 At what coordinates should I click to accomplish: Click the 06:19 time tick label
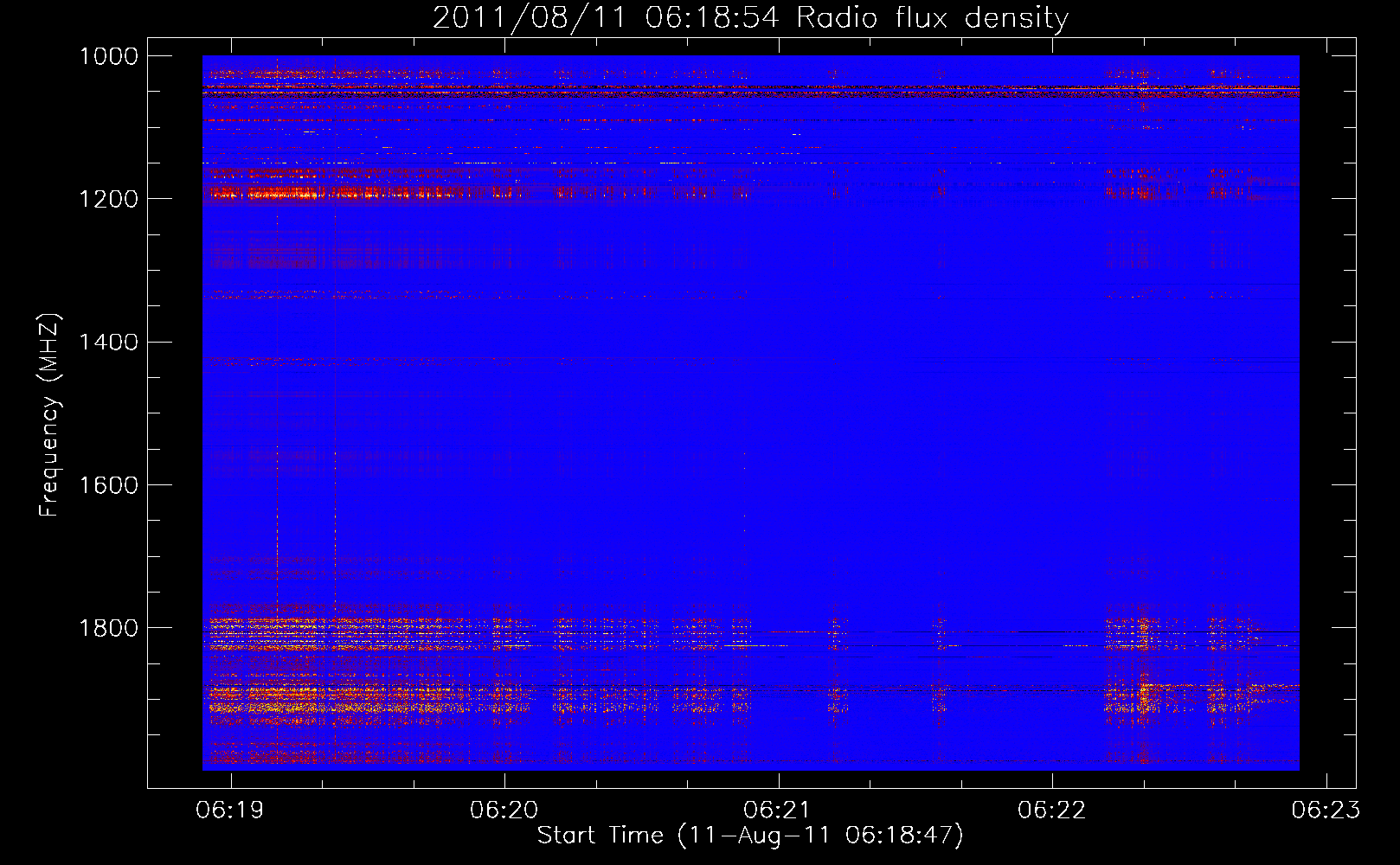(x=230, y=811)
